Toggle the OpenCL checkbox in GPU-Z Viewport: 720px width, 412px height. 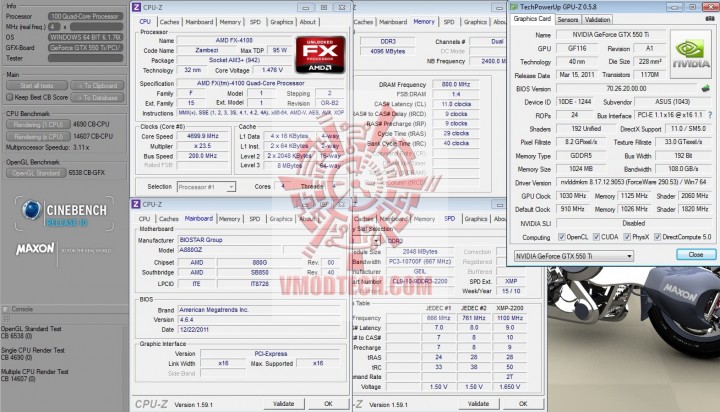(561, 237)
